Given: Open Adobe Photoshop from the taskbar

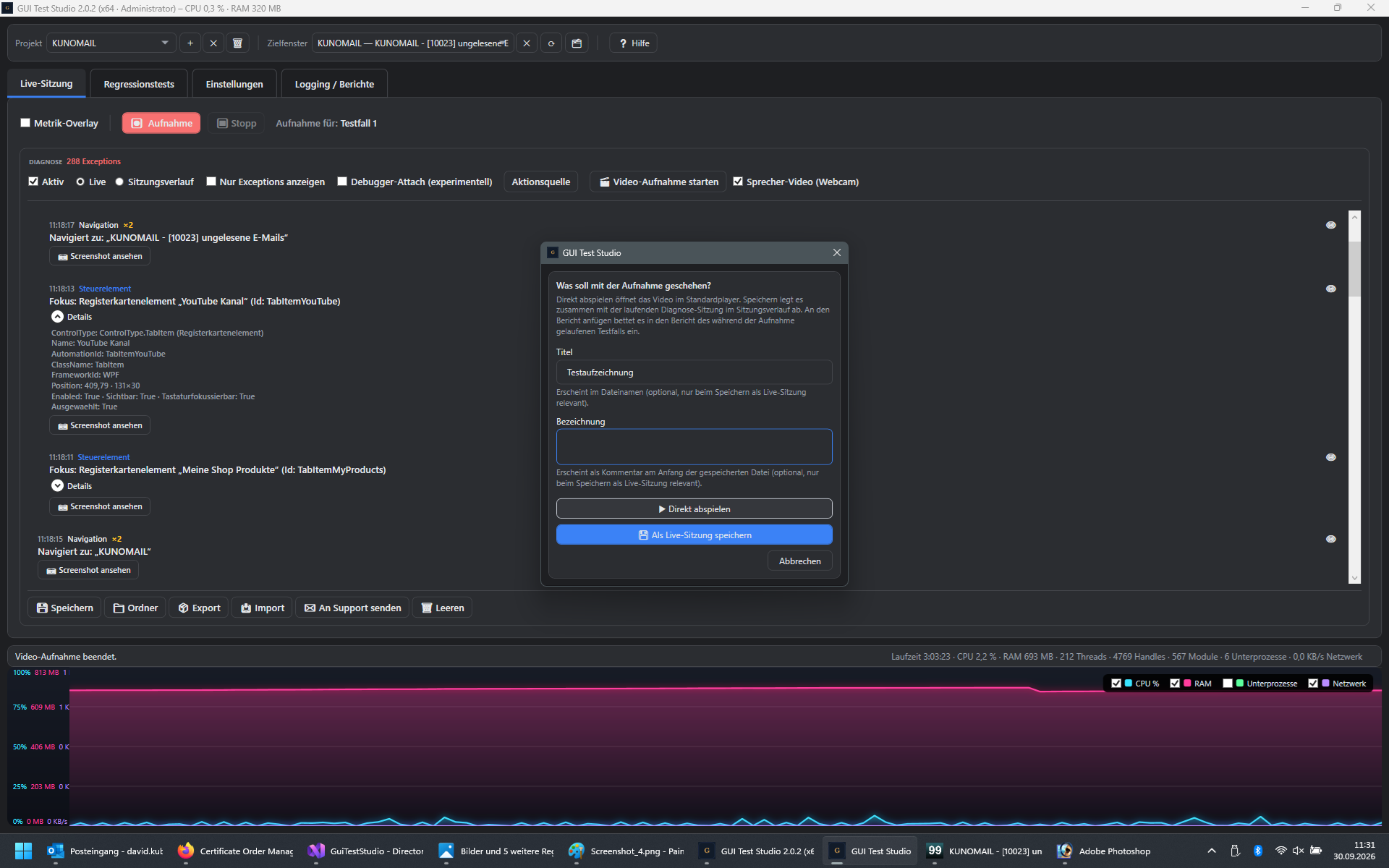Looking at the screenshot, I should click(x=1104, y=851).
